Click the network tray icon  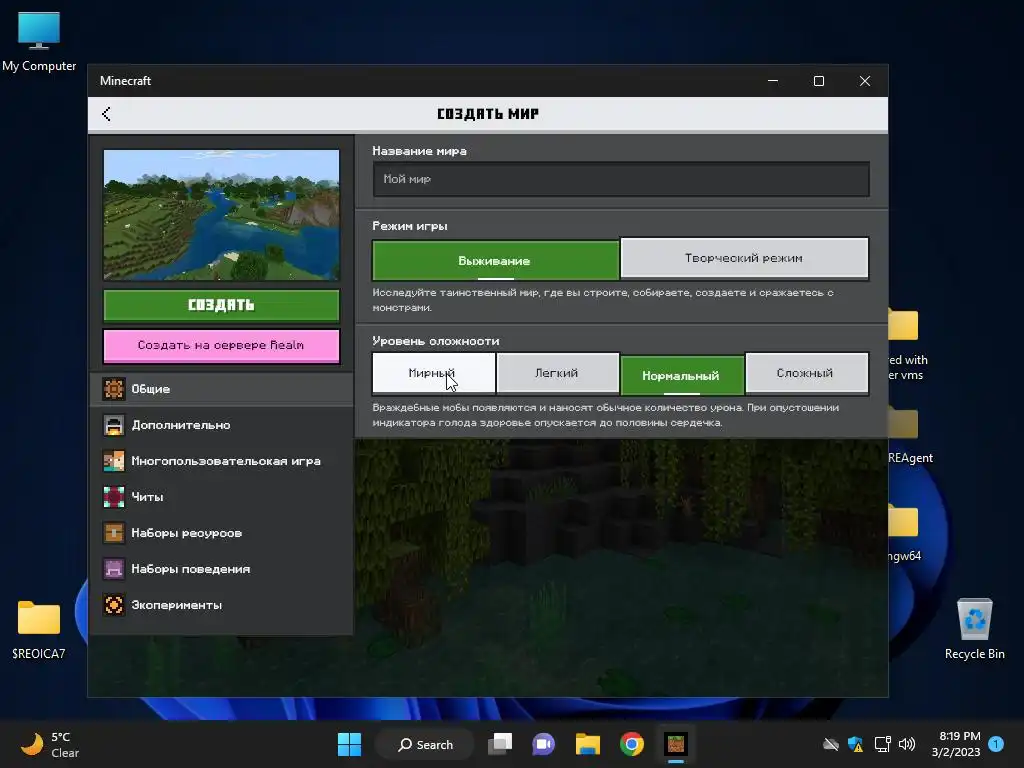click(882, 744)
